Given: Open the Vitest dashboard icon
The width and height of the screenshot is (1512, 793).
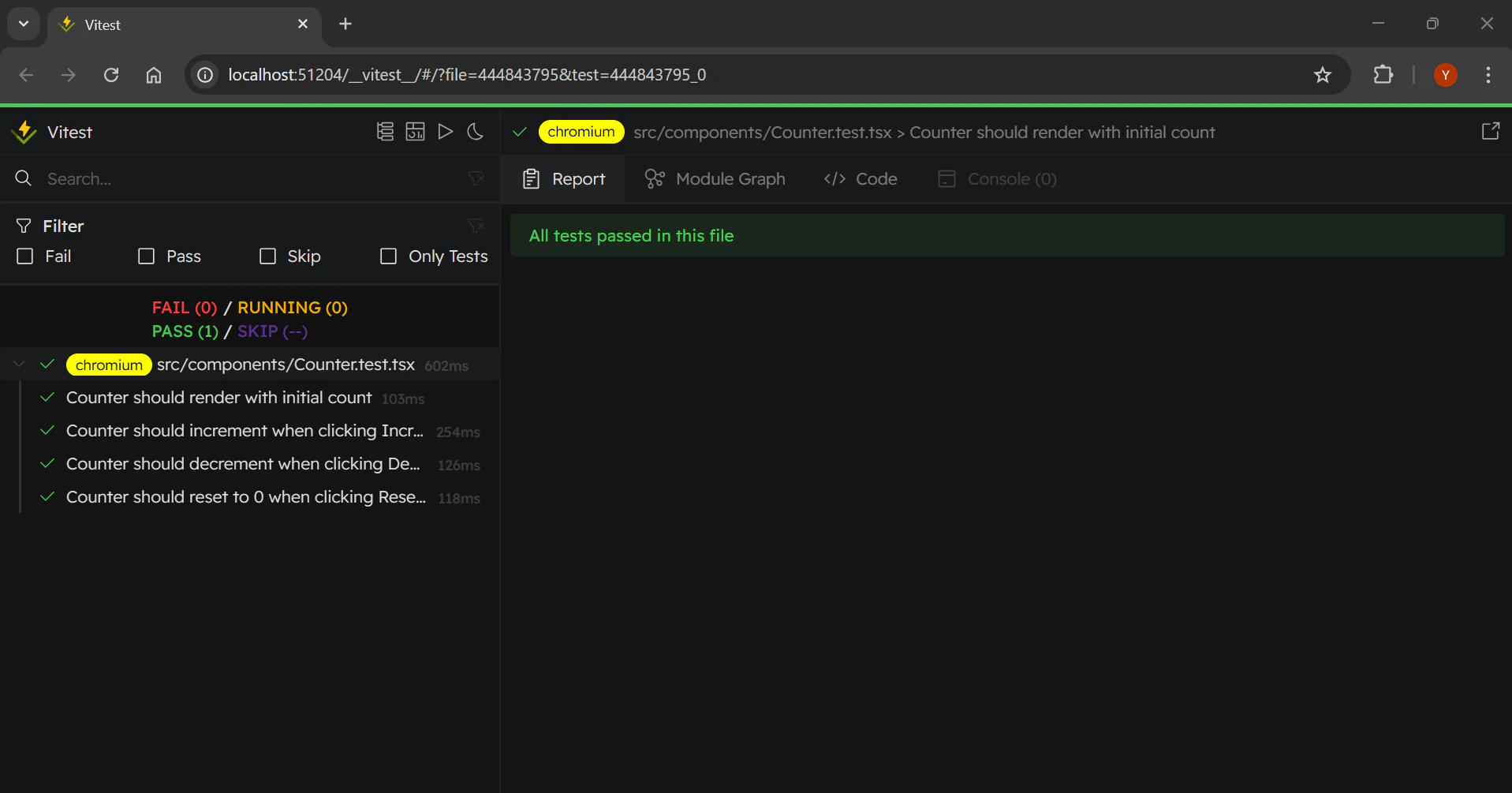Looking at the screenshot, I should click(x=385, y=132).
